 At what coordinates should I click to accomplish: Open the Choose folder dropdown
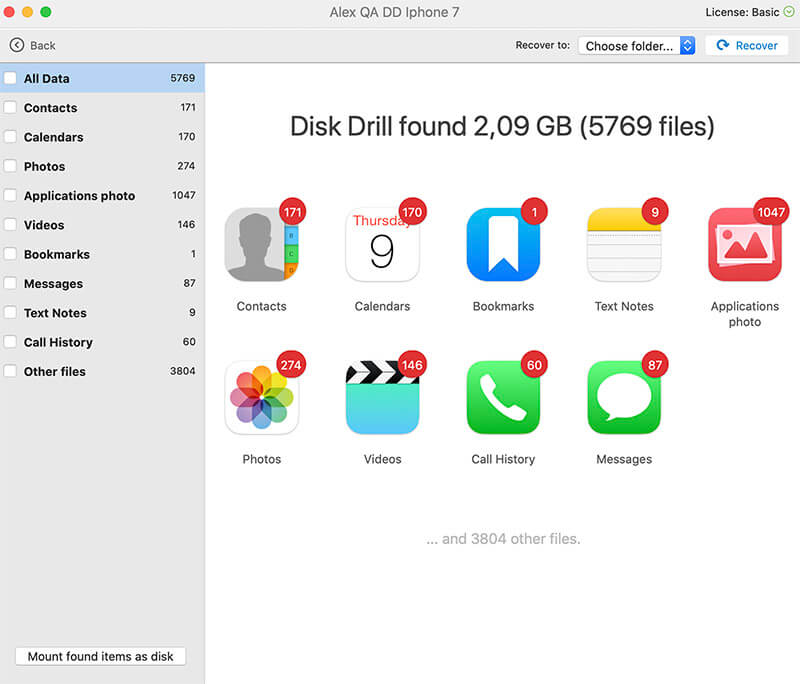click(636, 46)
